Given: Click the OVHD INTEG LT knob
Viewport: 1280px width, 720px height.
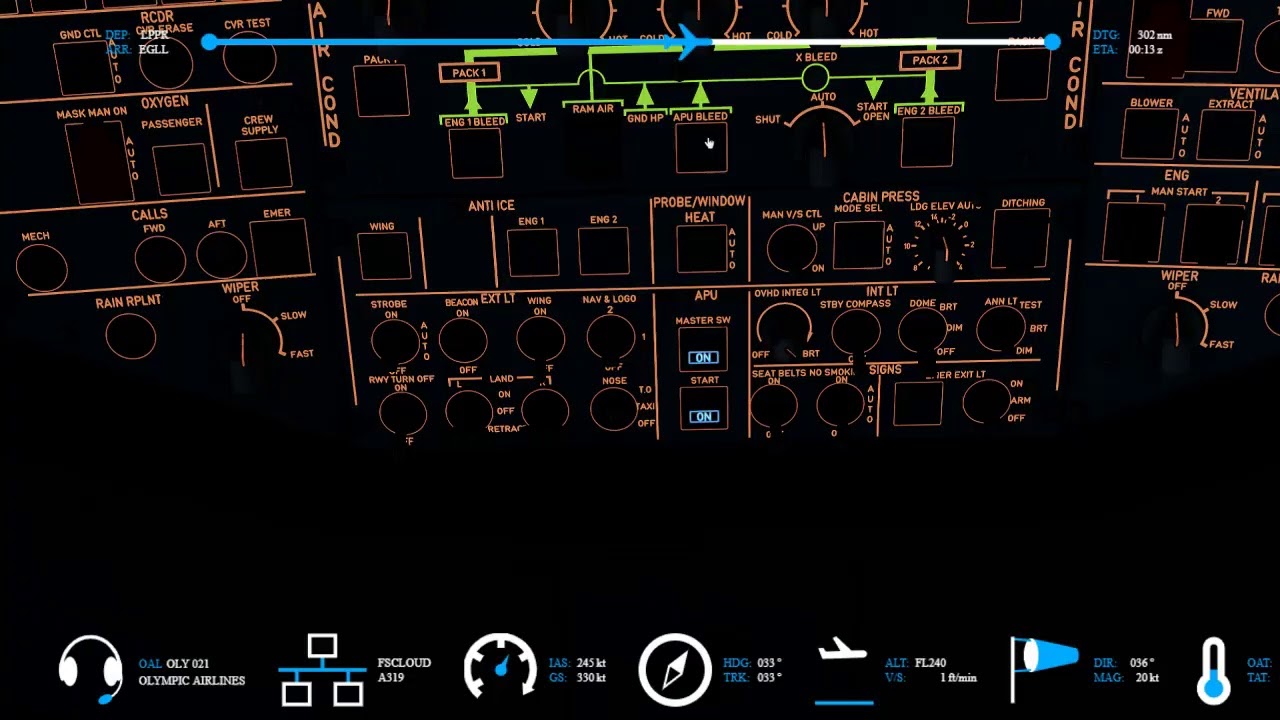Looking at the screenshot, I should (x=784, y=330).
